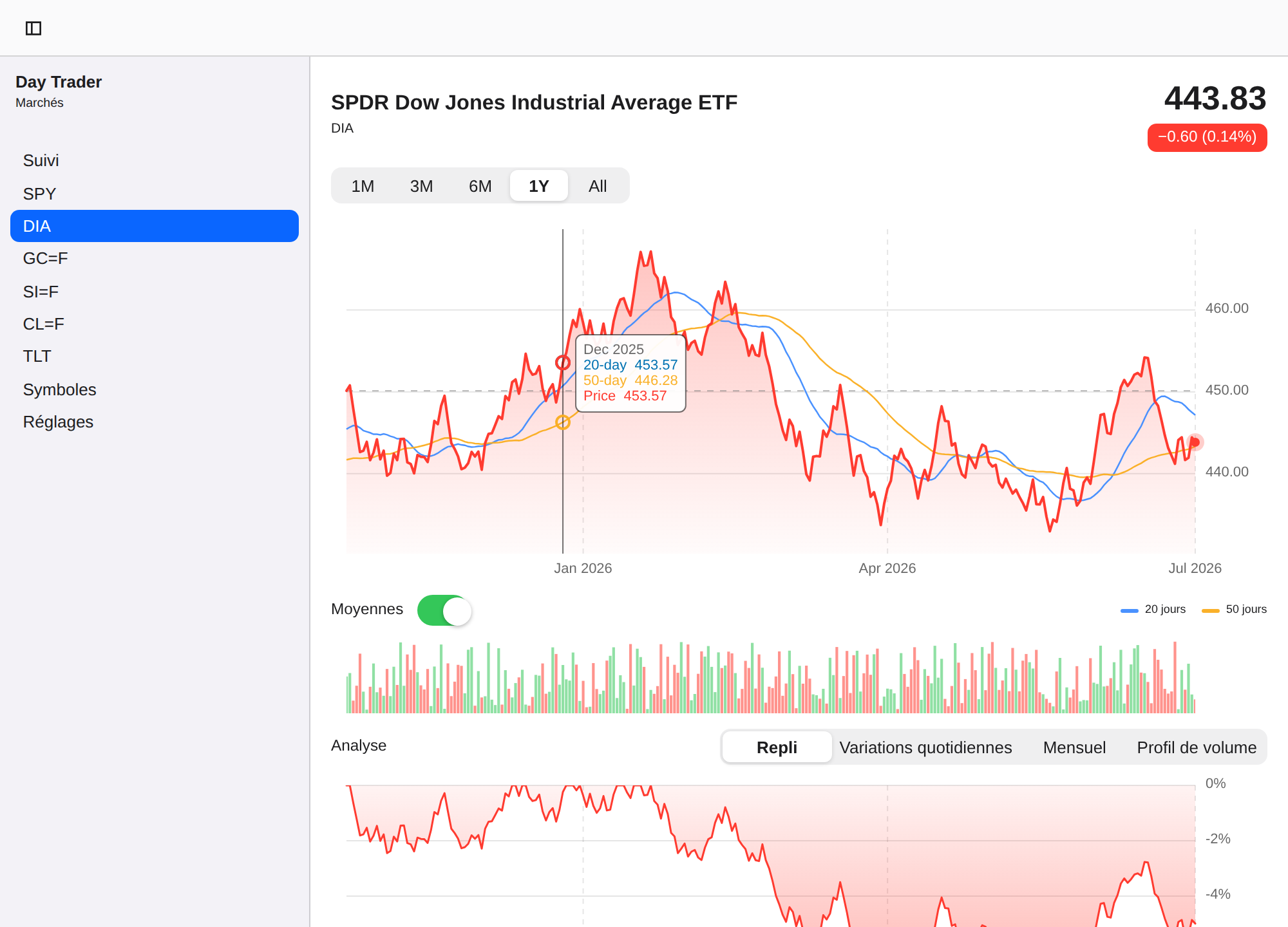Click the 450.00 price axis label

coord(1227,390)
